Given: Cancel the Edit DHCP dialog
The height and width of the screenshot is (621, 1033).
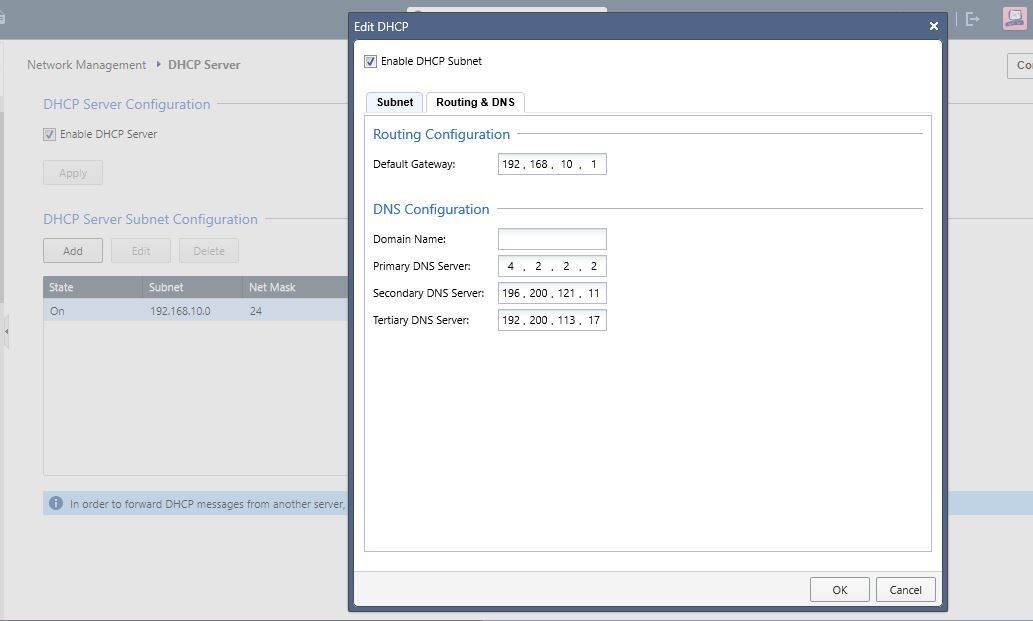Looking at the screenshot, I should click(x=905, y=590).
